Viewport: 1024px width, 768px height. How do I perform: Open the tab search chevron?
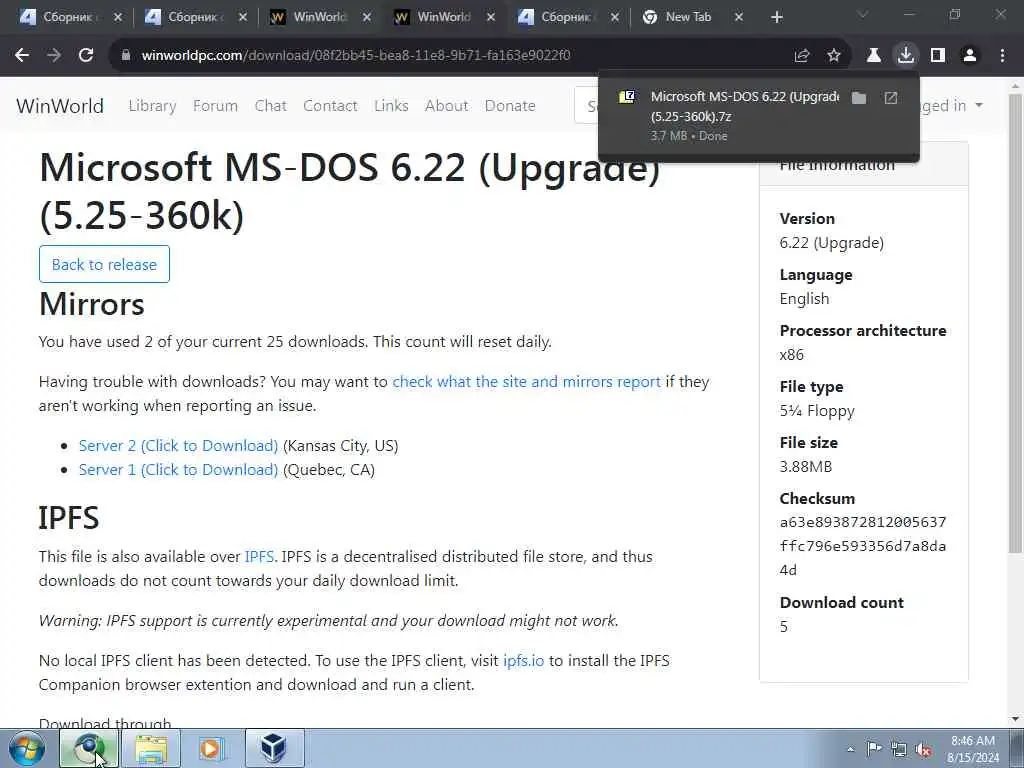tap(862, 14)
